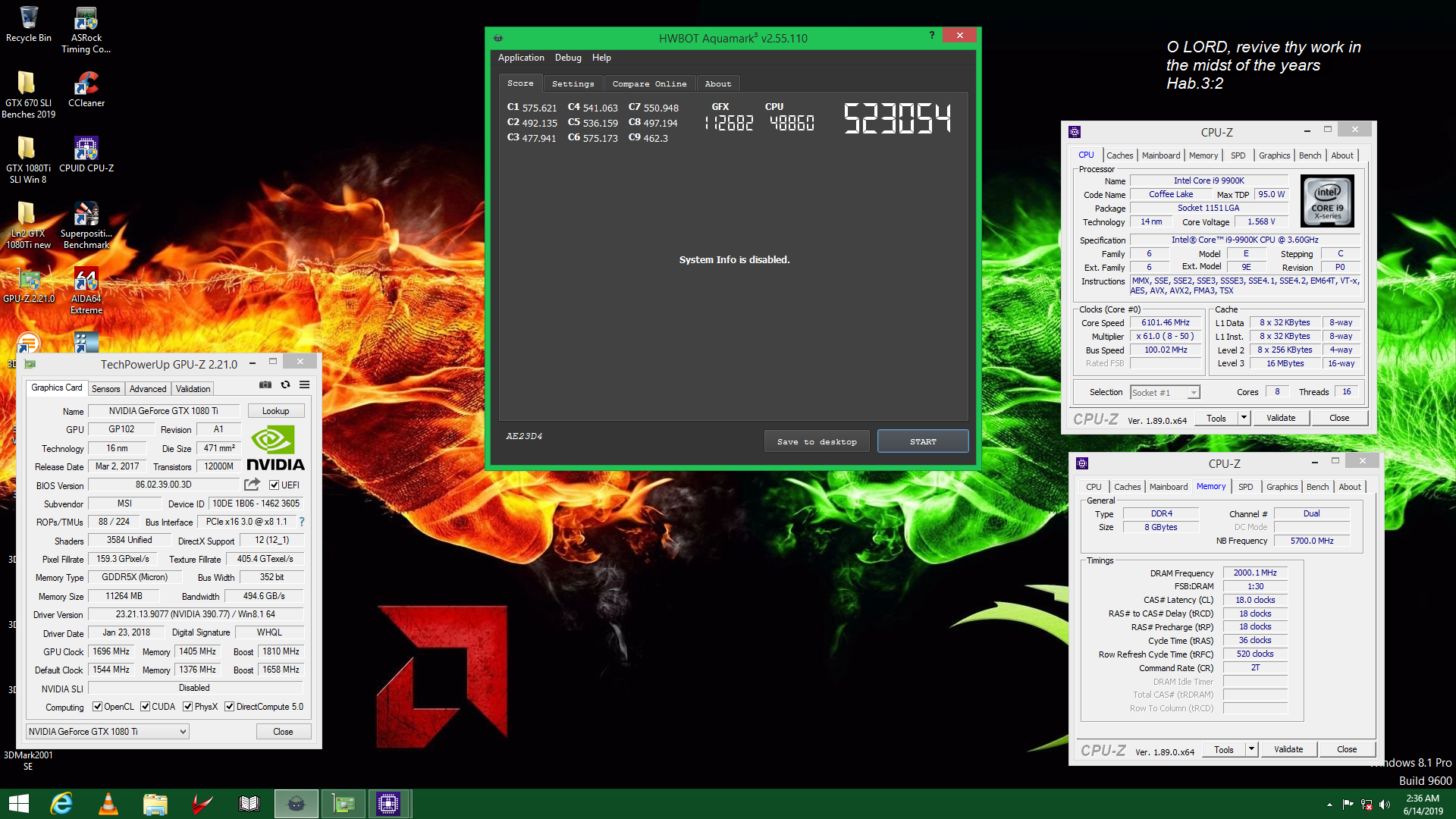Launch Internet Explorer from the taskbar
Image resolution: width=1456 pixels, height=819 pixels.
coord(61,804)
